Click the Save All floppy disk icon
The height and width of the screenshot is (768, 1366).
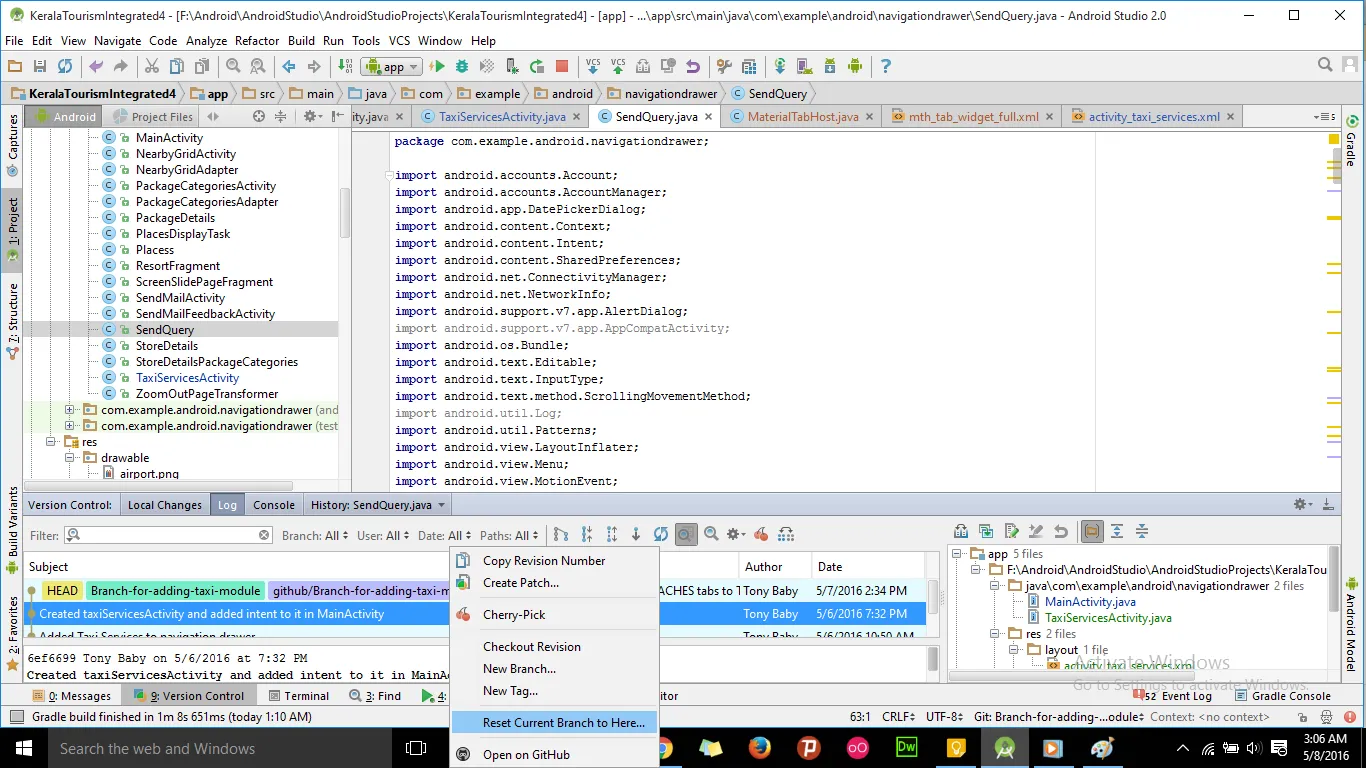click(x=40, y=67)
